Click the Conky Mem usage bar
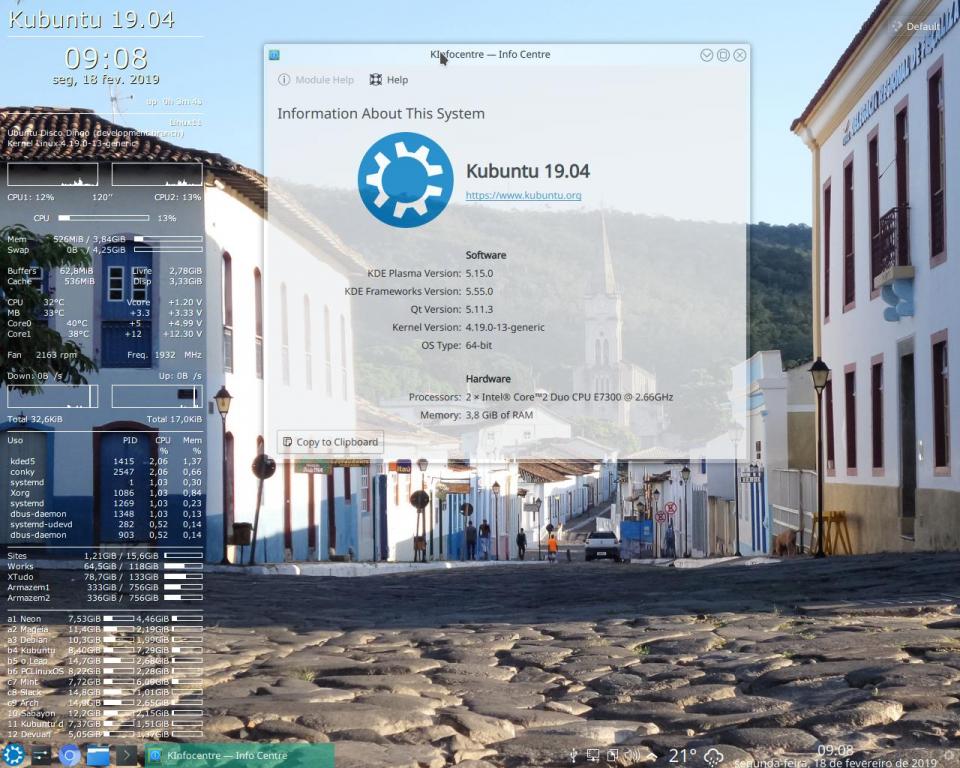This screenshot has width=960, height=768. coord(168,239)
